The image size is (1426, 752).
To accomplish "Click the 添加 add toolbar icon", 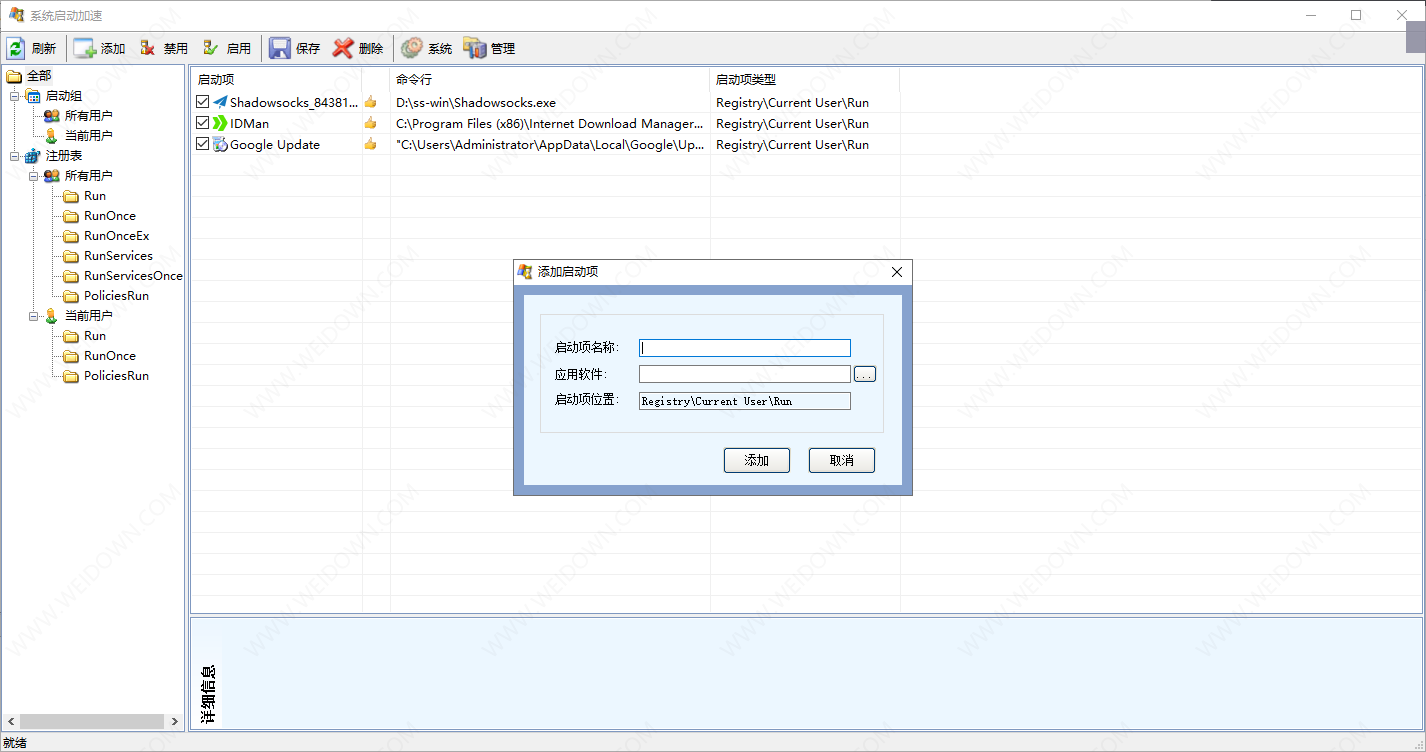I will [x=85, y=48].
